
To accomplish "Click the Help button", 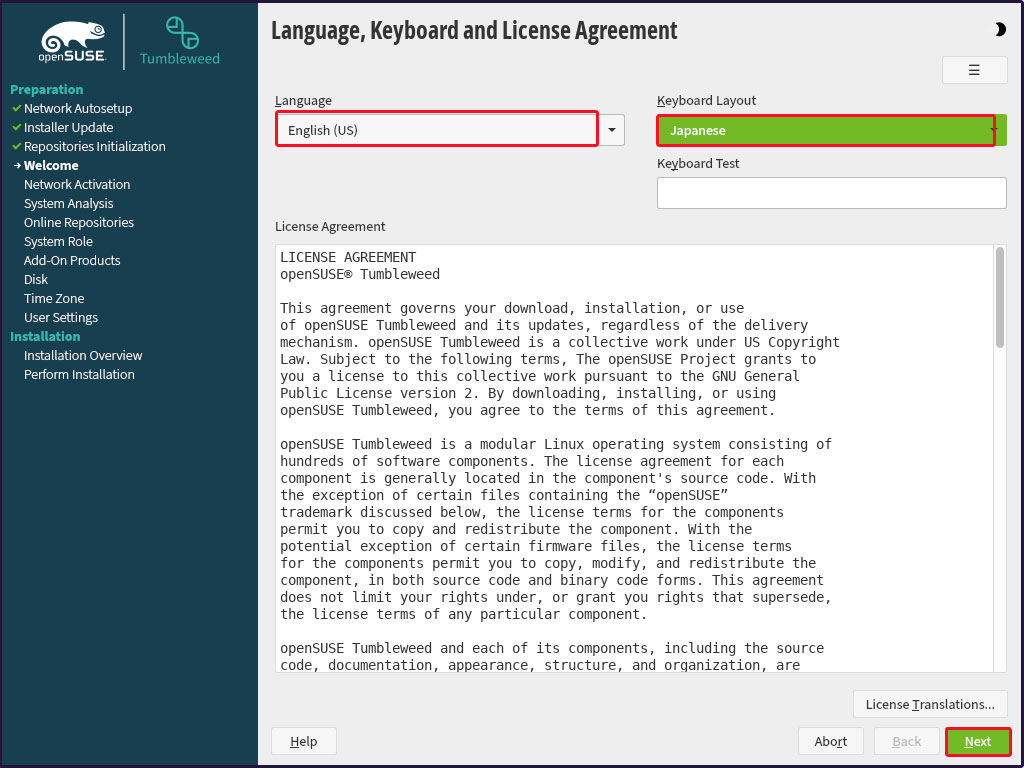I will pos(304,741).
